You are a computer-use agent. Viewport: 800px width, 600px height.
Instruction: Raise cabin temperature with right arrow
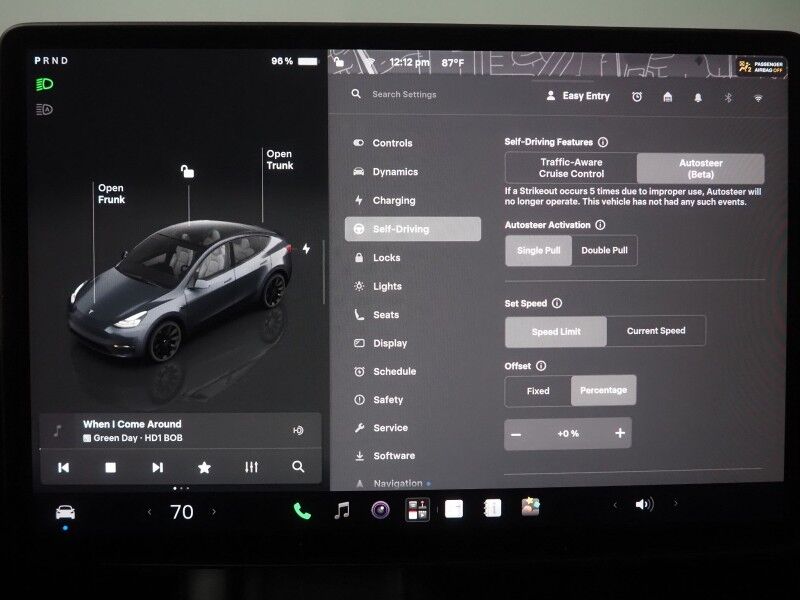[214, 512]
